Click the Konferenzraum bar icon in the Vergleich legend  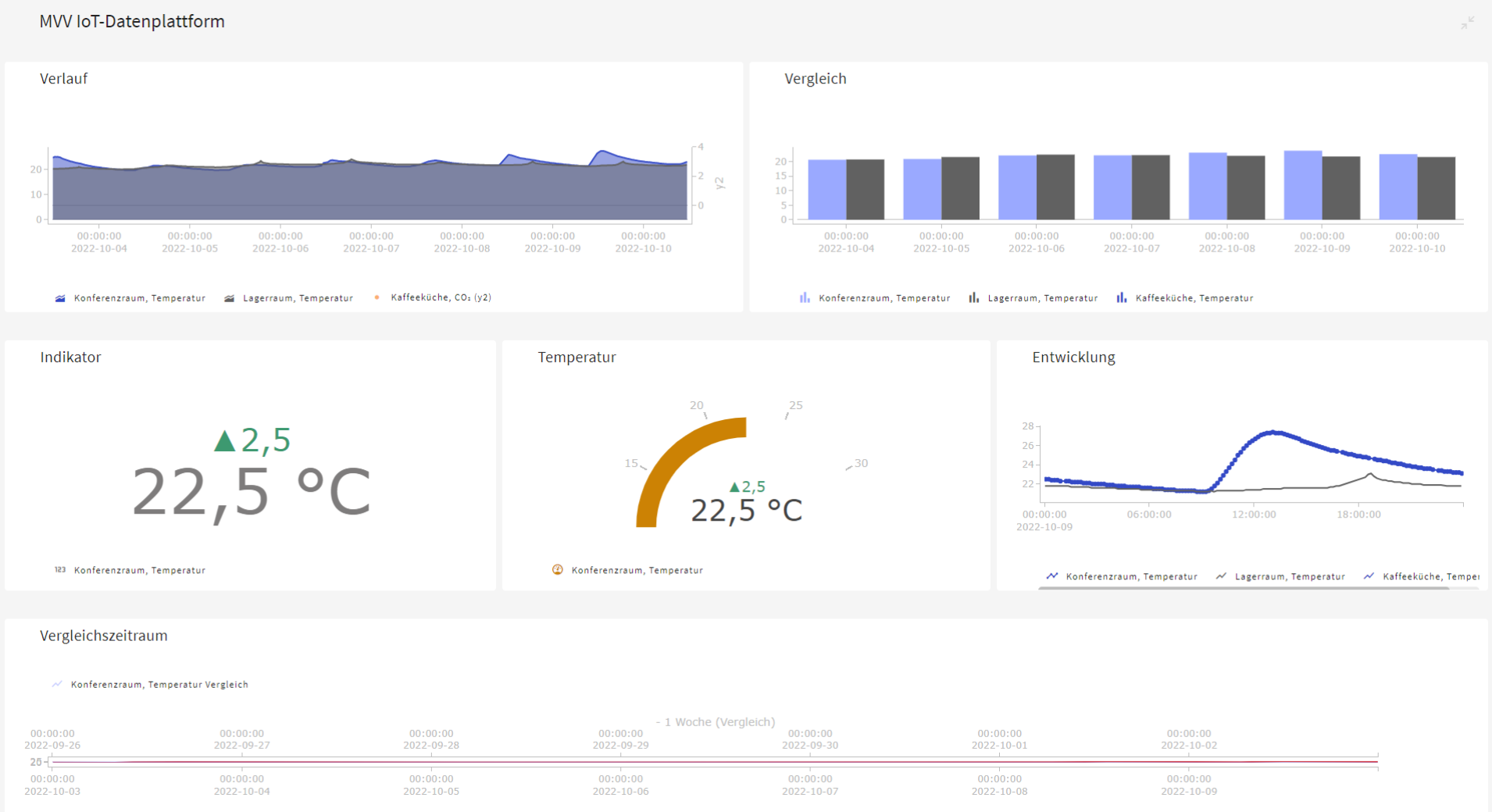(x=805, y=297)
